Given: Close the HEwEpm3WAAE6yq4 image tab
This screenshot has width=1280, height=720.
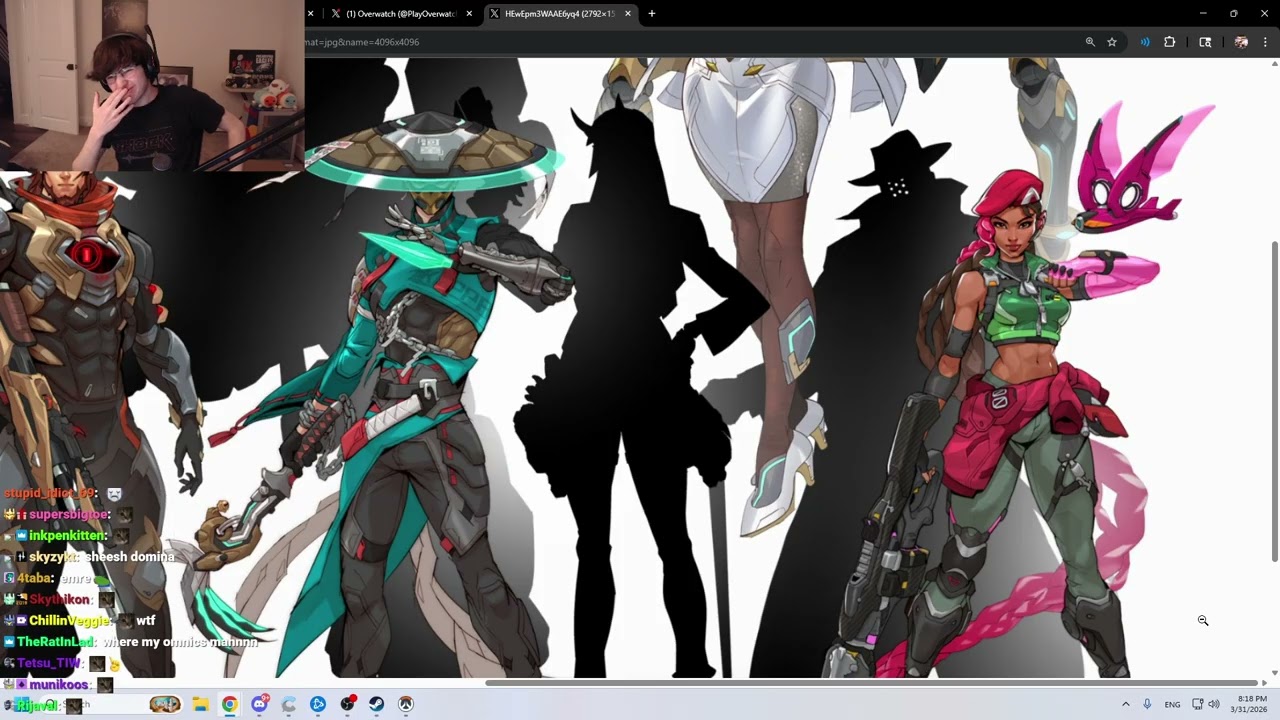Looking at the screenshot, I should pyautogui.click(x=628, y=14).
